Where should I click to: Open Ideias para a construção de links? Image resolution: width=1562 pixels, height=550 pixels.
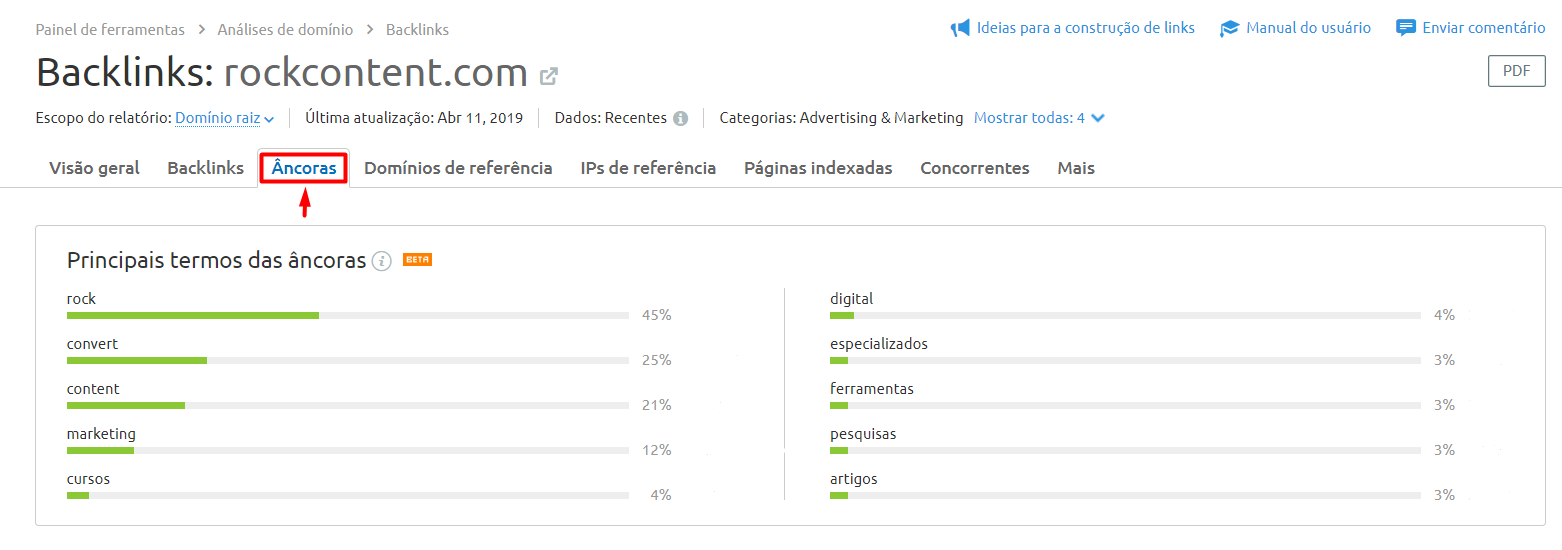[1086, 28]
